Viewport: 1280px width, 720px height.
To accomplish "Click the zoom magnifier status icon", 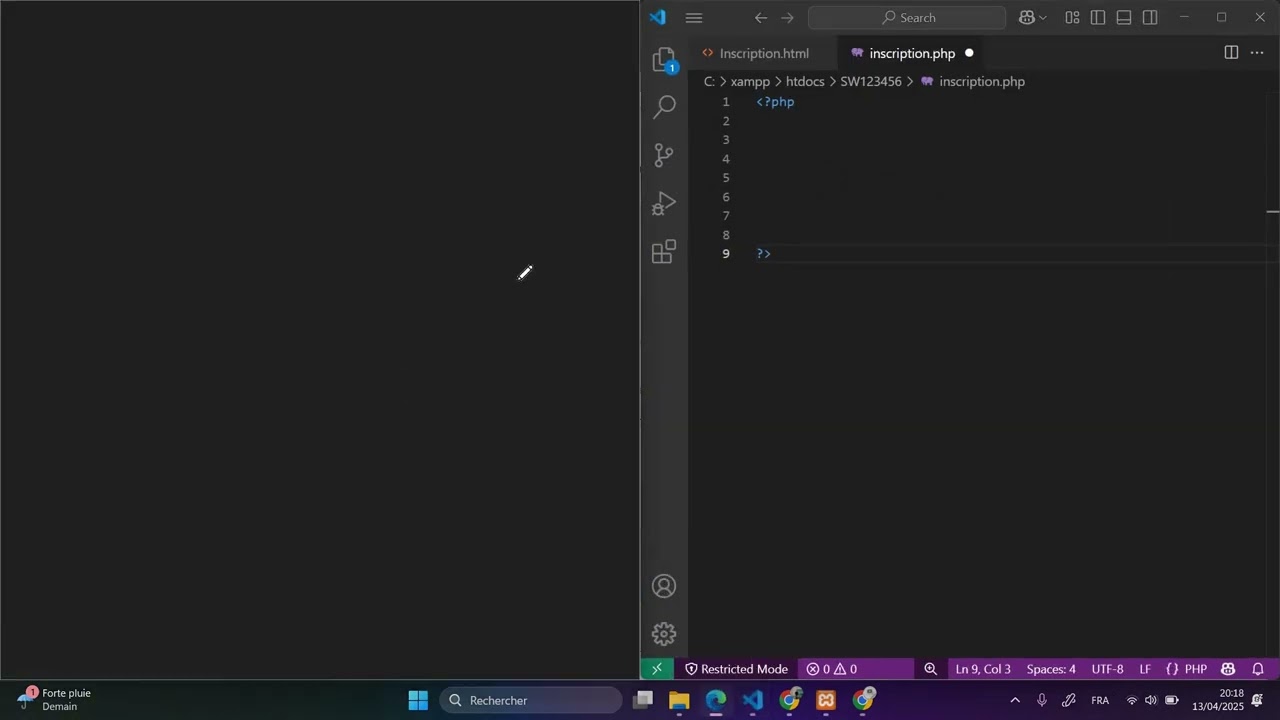I will coord(930,669).
